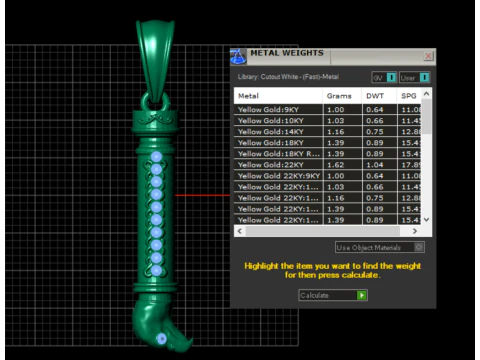Sort by the DWT column header
Screen dimensions: 480x360
tap(379, 96)
